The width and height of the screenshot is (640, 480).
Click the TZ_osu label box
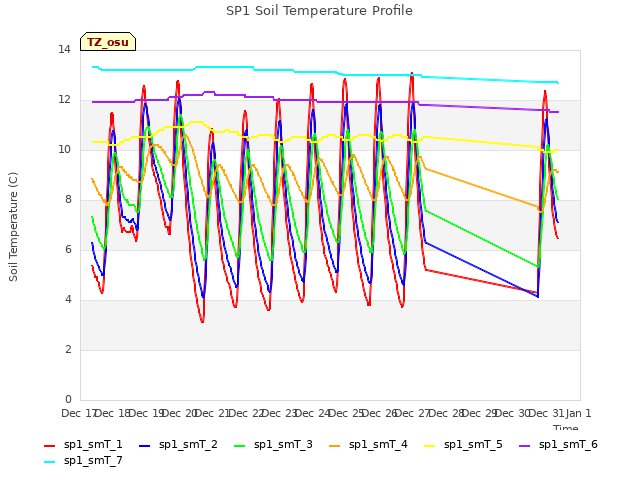click(108, 42)
